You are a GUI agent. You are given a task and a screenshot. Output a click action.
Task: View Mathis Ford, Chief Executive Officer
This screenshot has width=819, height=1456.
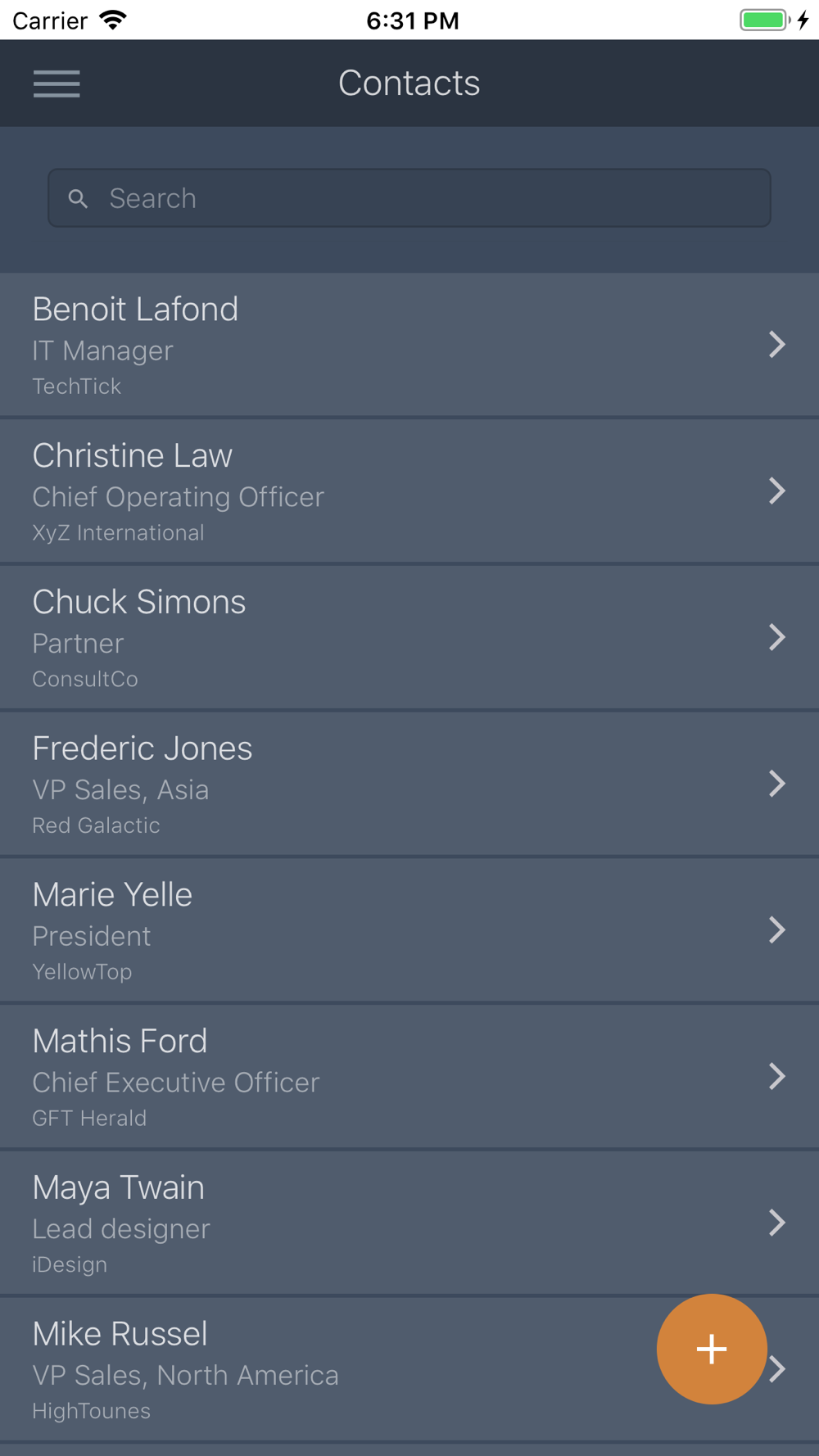409,1076
